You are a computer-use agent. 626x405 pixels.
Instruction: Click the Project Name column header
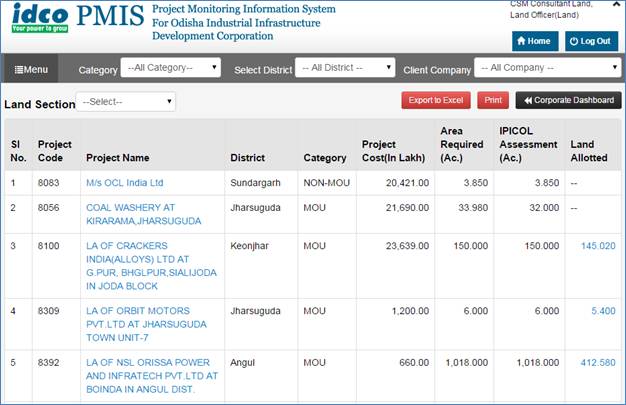pyautogui.click(x=118, y=158)
